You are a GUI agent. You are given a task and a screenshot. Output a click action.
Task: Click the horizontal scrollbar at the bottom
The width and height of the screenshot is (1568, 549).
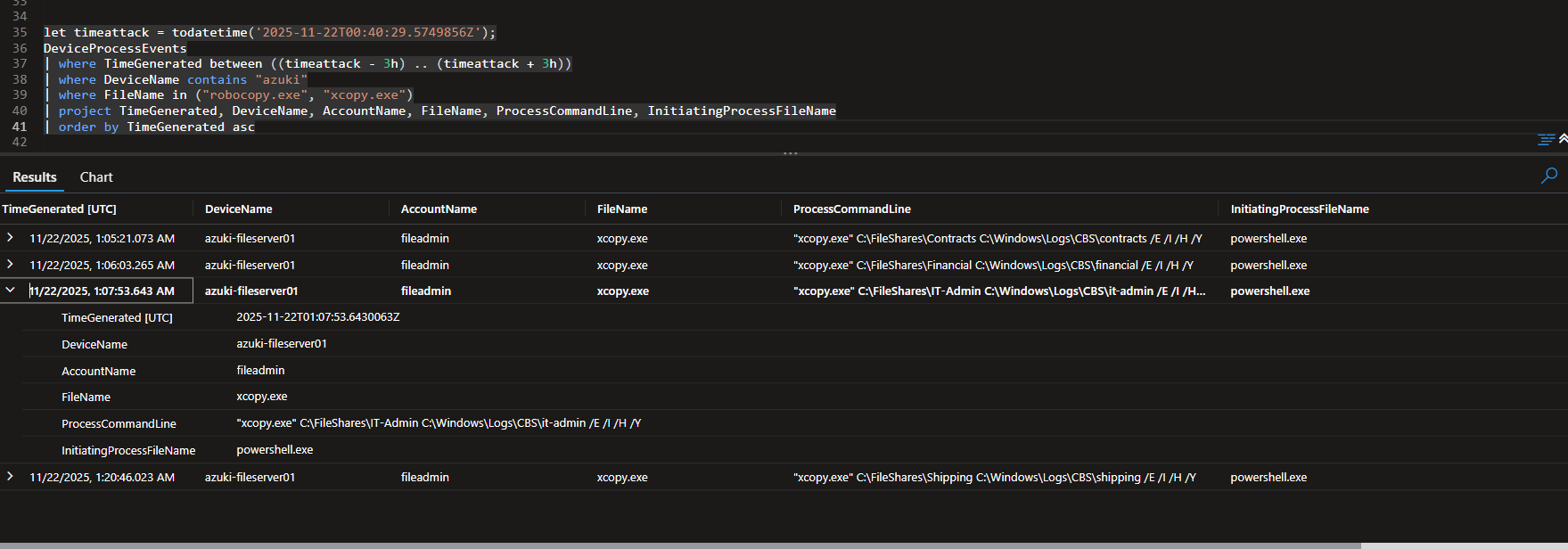click(680, 545)
